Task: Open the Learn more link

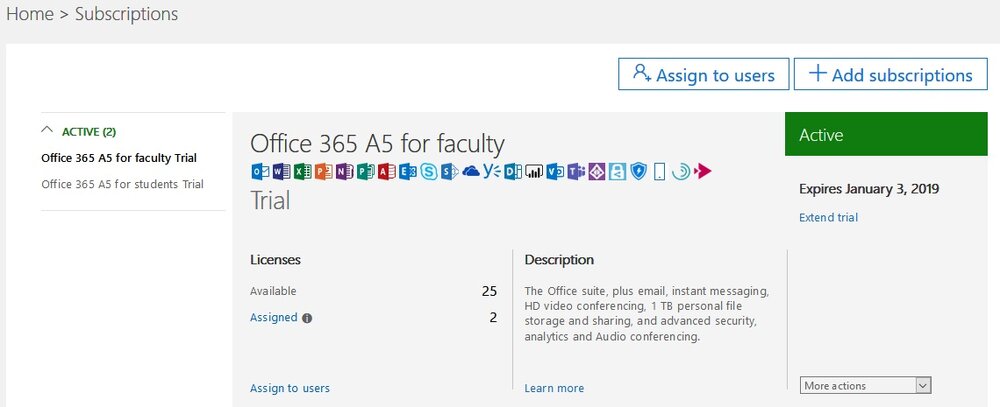Action: pos(554,388)
